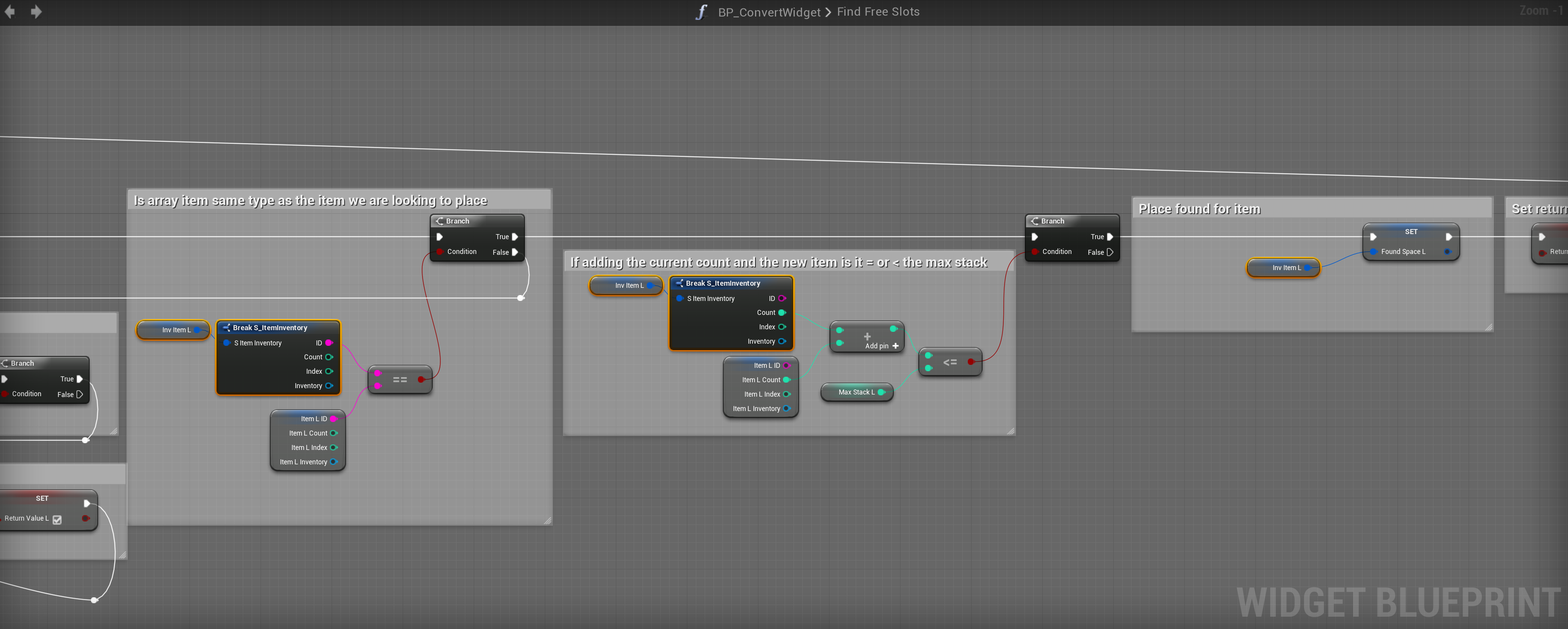Select 'Place found for item' comment header
This screenshot has width=1568, height=629.
tap(1199, 209)
